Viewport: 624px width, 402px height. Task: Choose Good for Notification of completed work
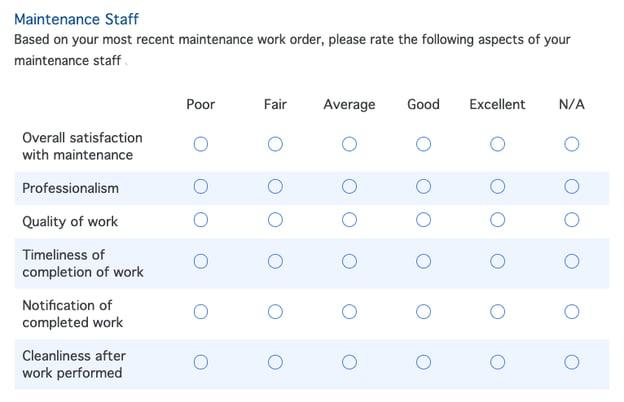pyautogui.click(x=423, y=312)
